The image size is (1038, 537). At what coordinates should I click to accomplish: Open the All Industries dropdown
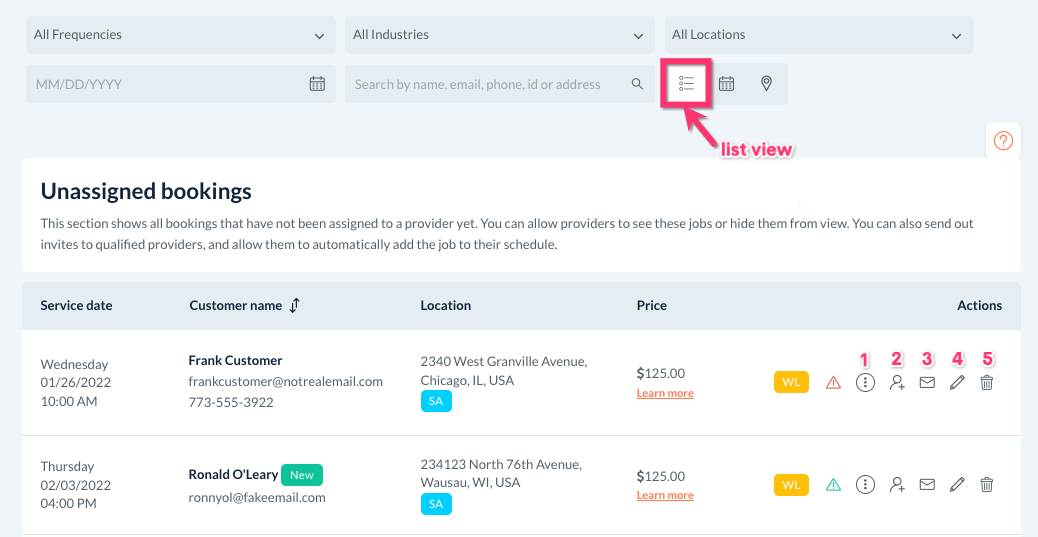pos(499,35)
